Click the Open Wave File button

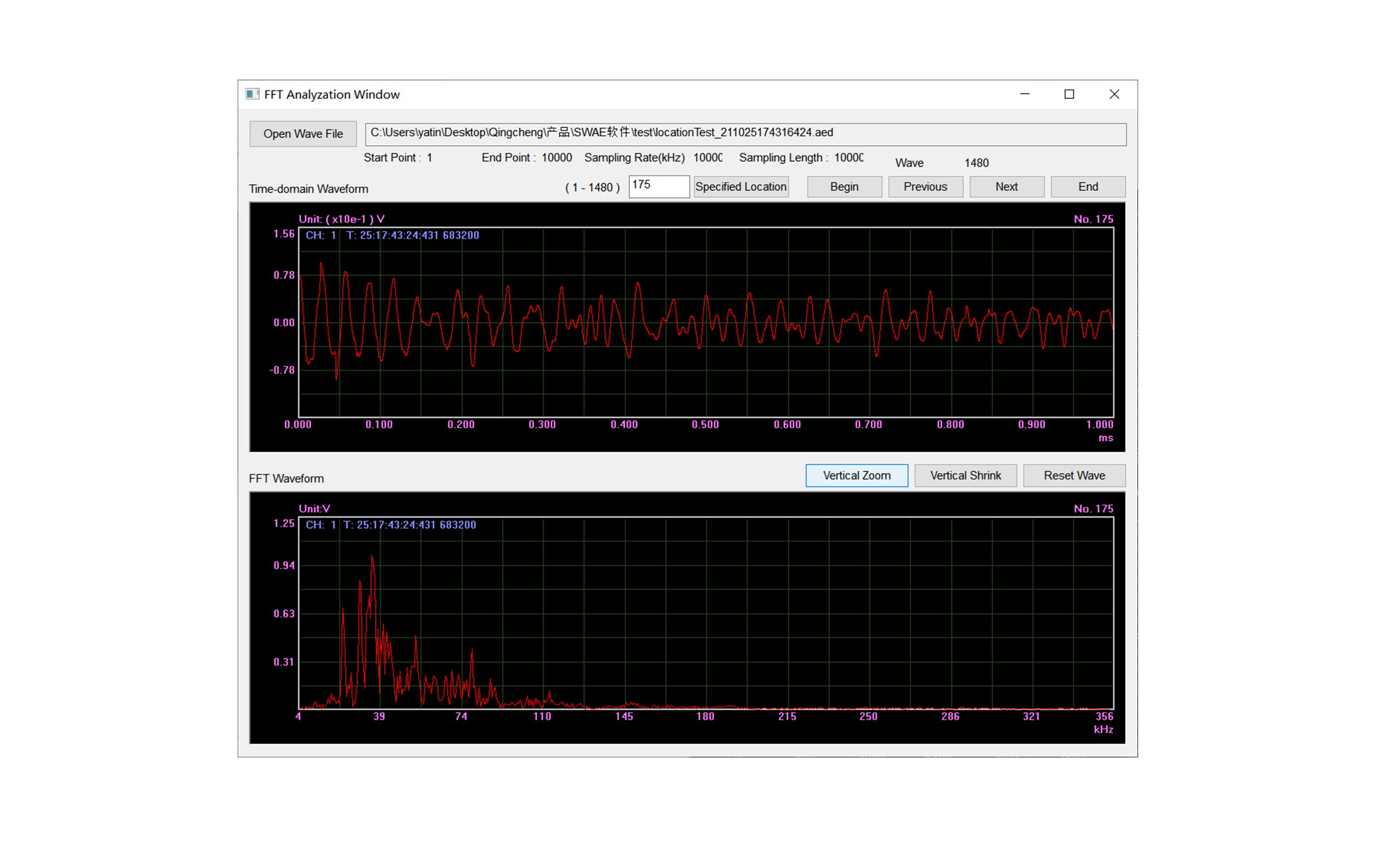point(303,134)
